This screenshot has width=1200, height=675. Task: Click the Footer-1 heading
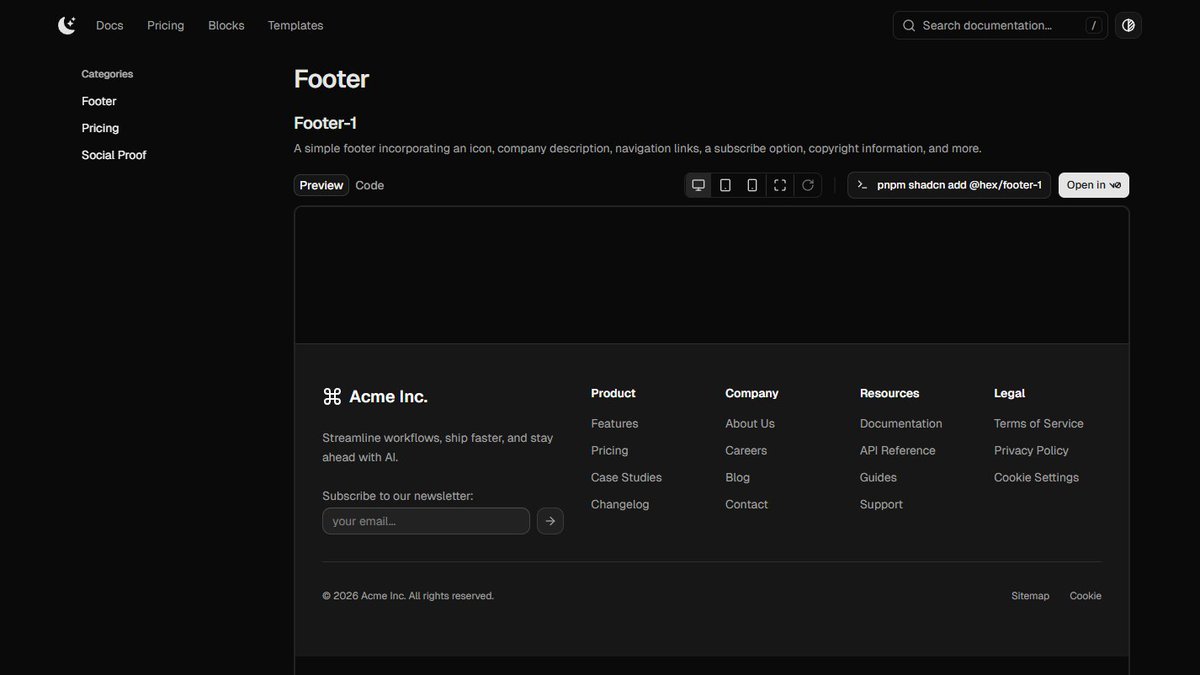325,123
